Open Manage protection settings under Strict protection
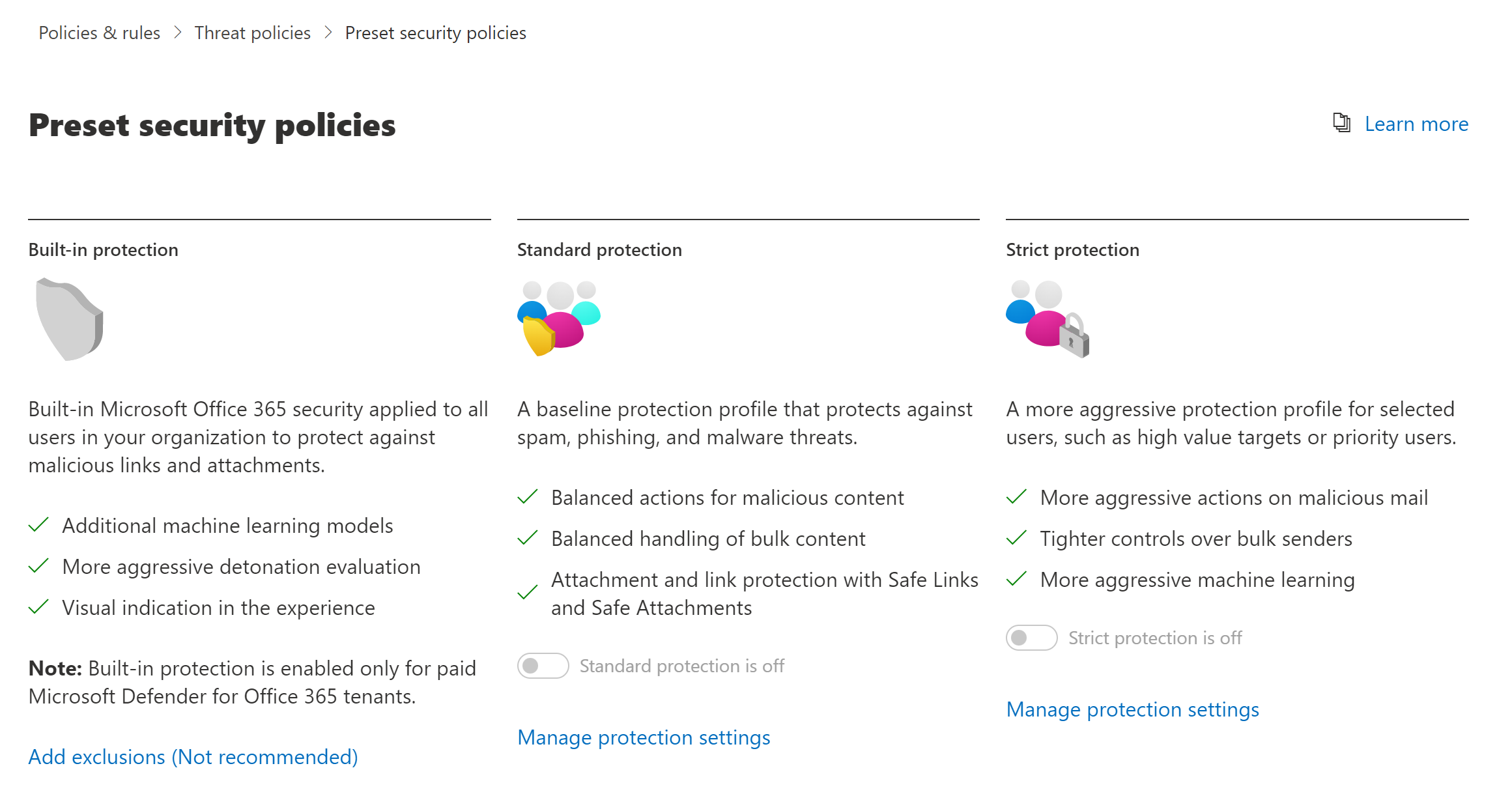1512x796 pixels. click(x=1132, y=709)
